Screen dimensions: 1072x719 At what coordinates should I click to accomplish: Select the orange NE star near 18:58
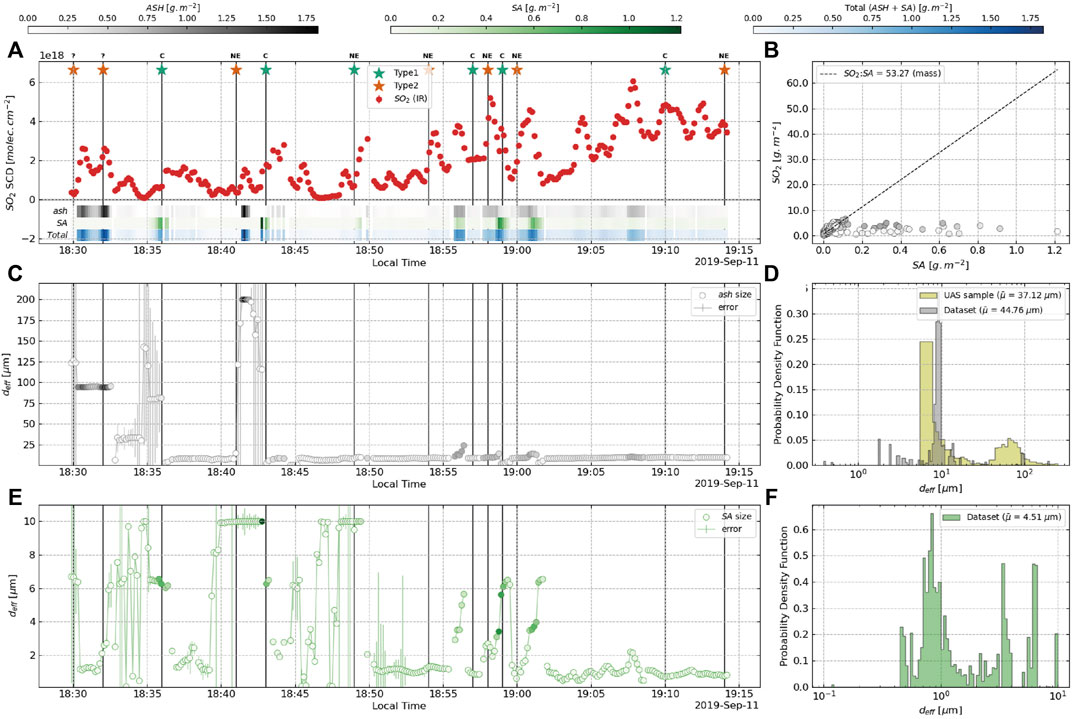(x=487, y=70)
